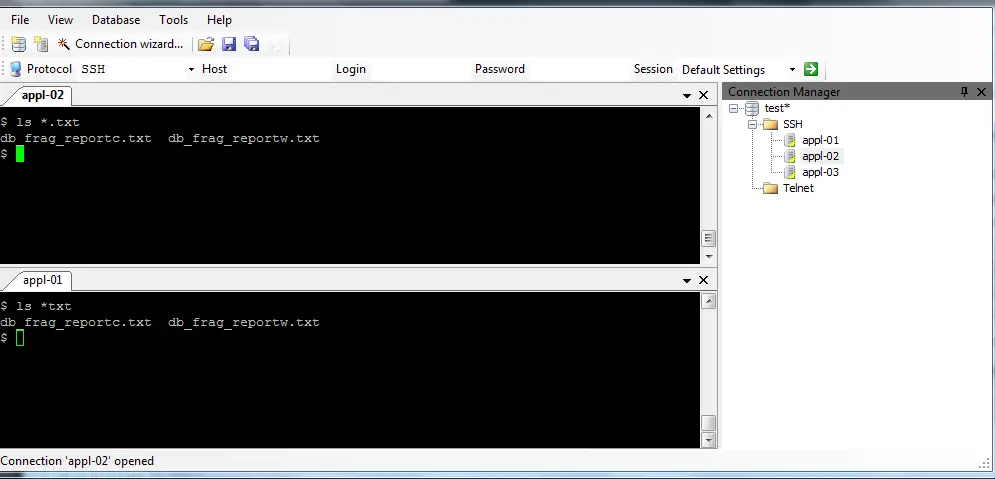Click db_frag_reportw.txt in appl-02 terminal
Image resolution: width=995 pixels, height=479 pixels.
coord(244,138)
